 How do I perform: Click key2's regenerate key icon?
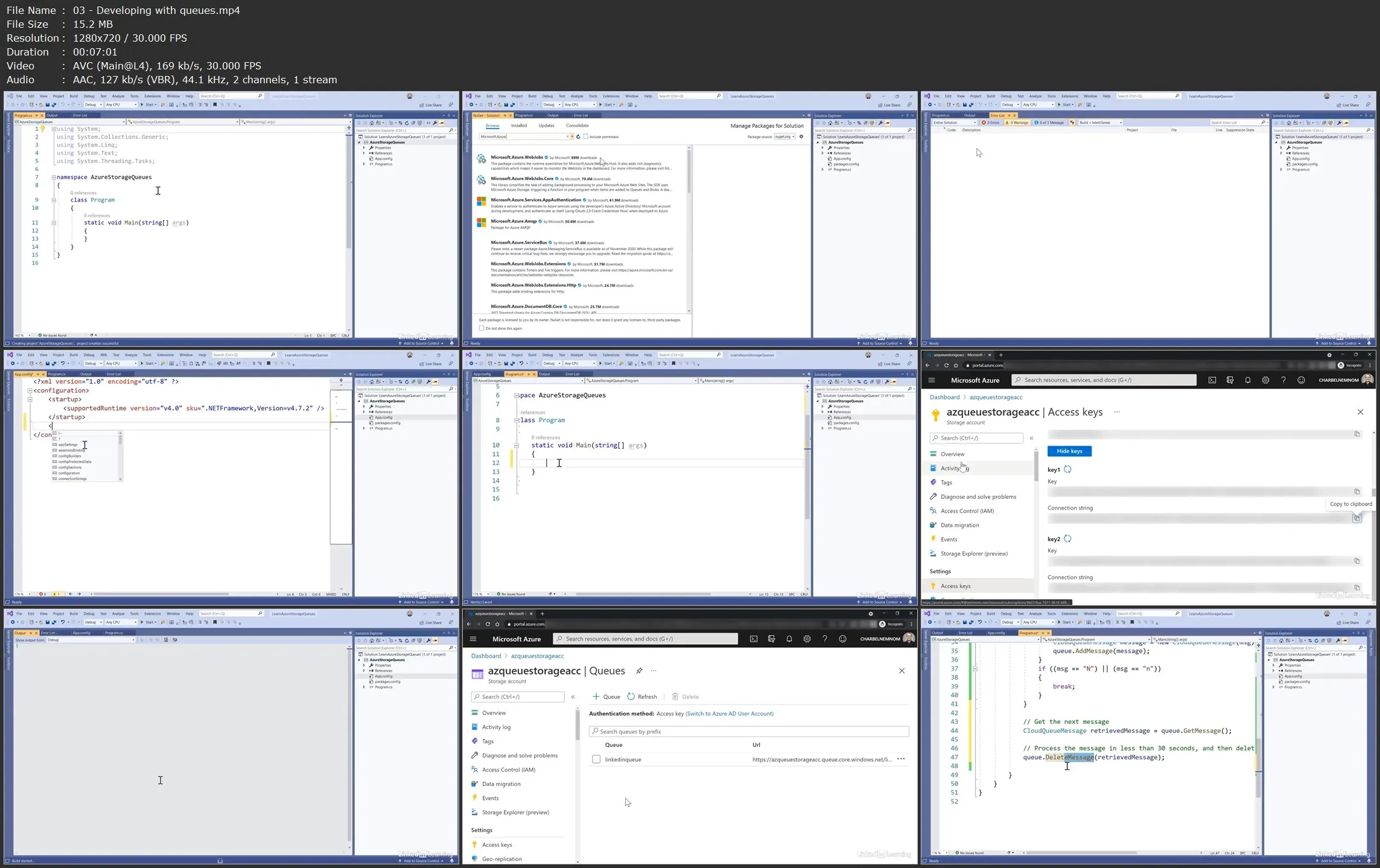(x=1067, y=539)
